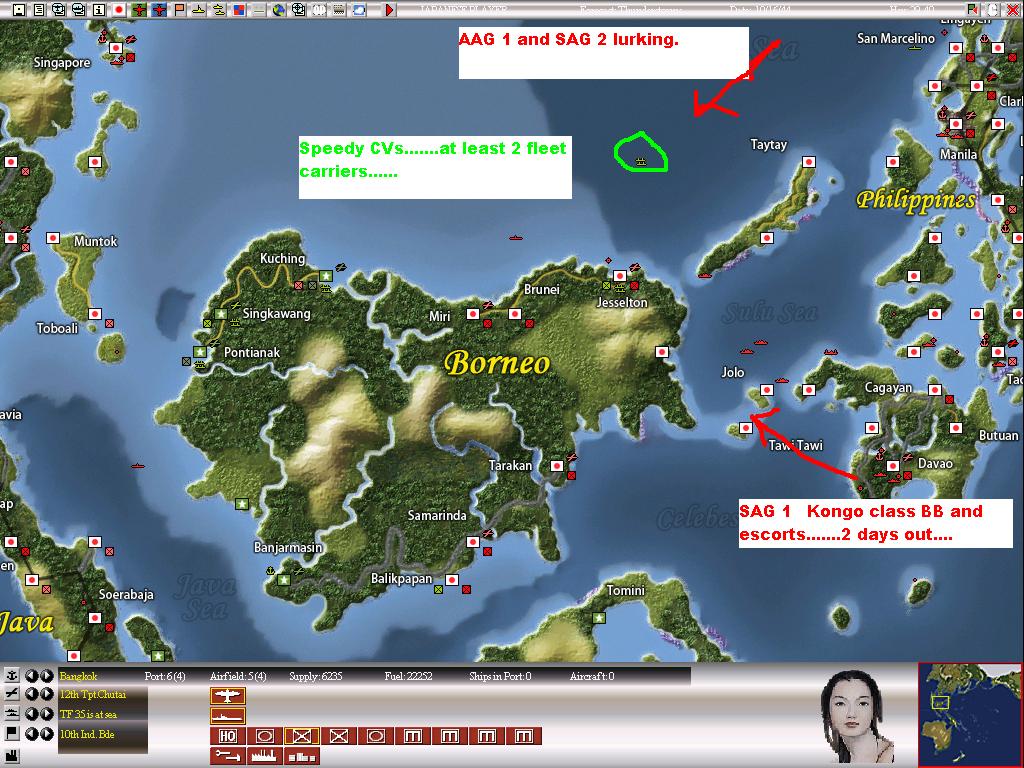Image resolution: width=1024 pixels, height=768 pixels.
Task: Select red plane on green background icon
Action: point(139,10)
